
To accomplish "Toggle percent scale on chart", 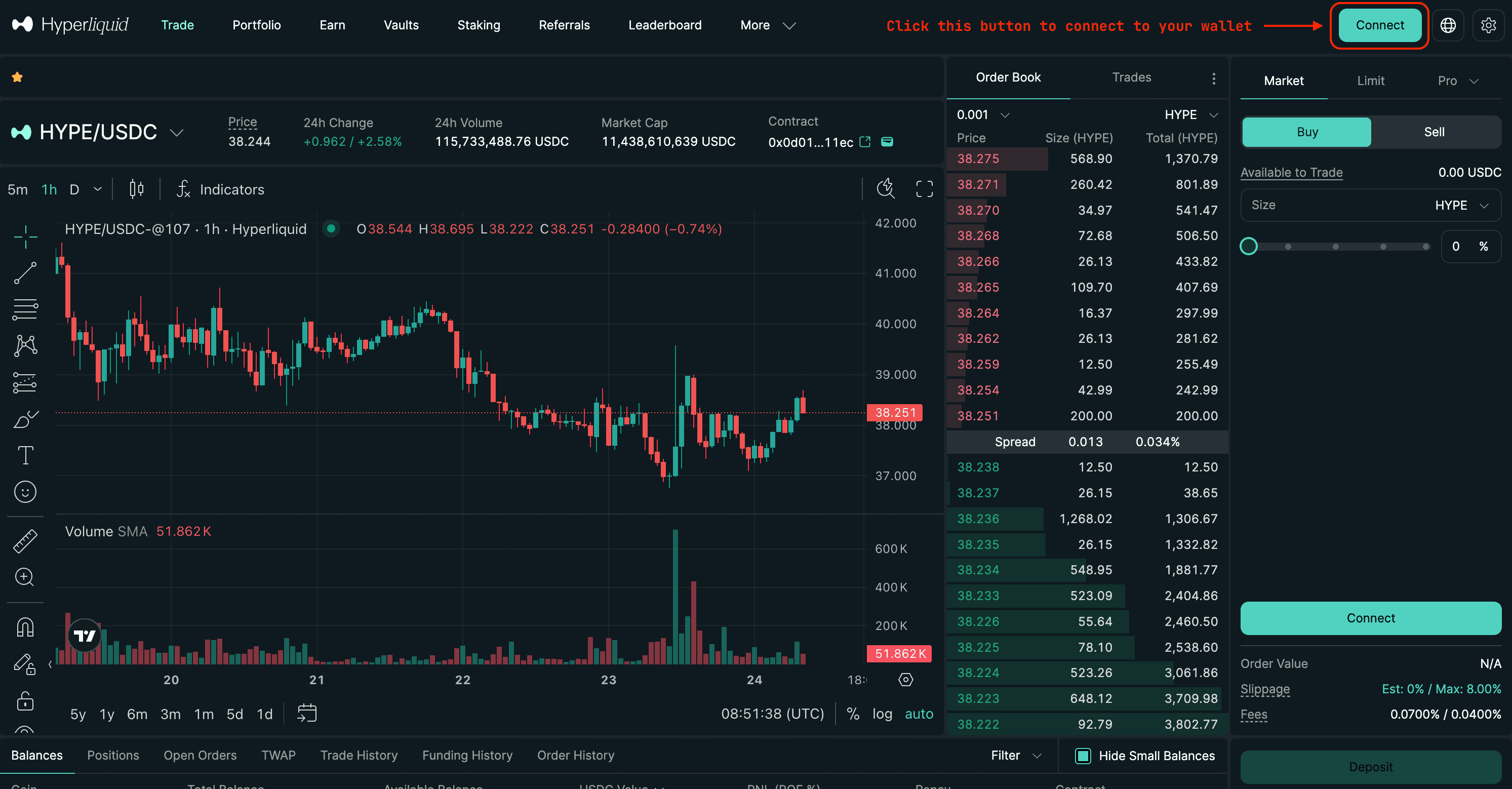I will 853,714.
